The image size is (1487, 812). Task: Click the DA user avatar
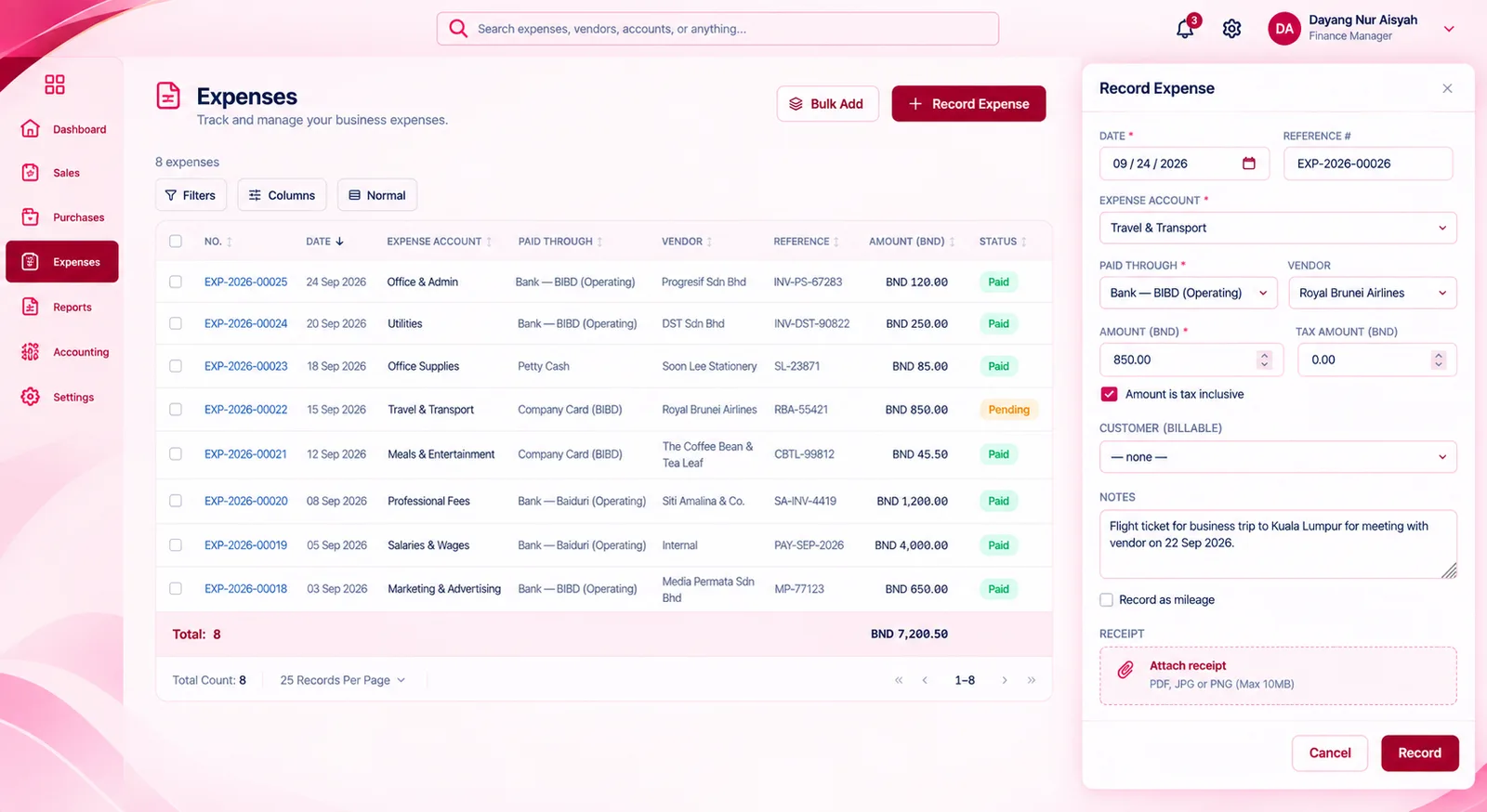click(x=1284, y=29)
